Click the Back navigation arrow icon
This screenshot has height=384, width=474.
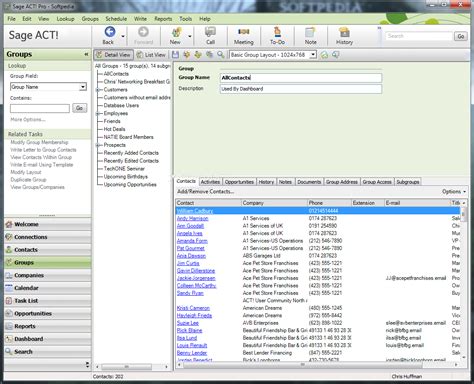pyautogui.click(x=110, y=32)
